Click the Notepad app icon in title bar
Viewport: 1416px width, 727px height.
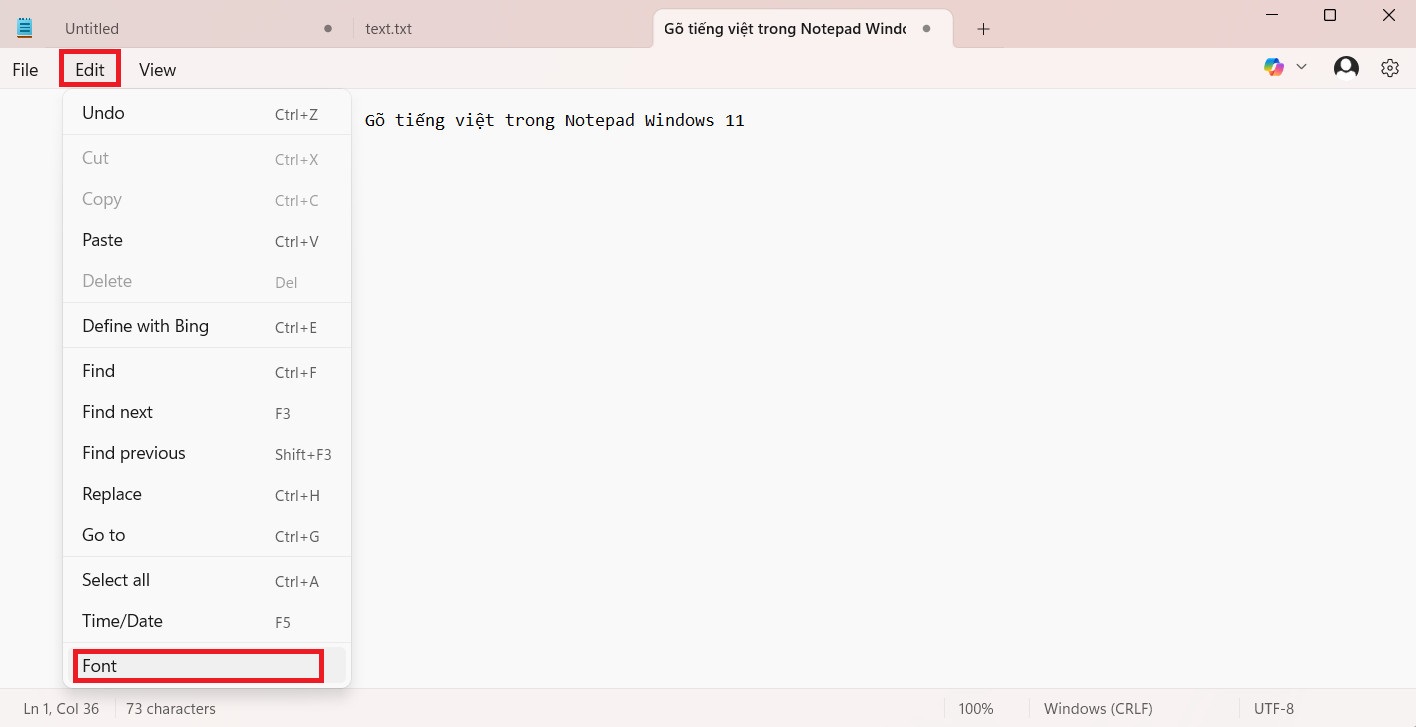(x=25, y=28)
